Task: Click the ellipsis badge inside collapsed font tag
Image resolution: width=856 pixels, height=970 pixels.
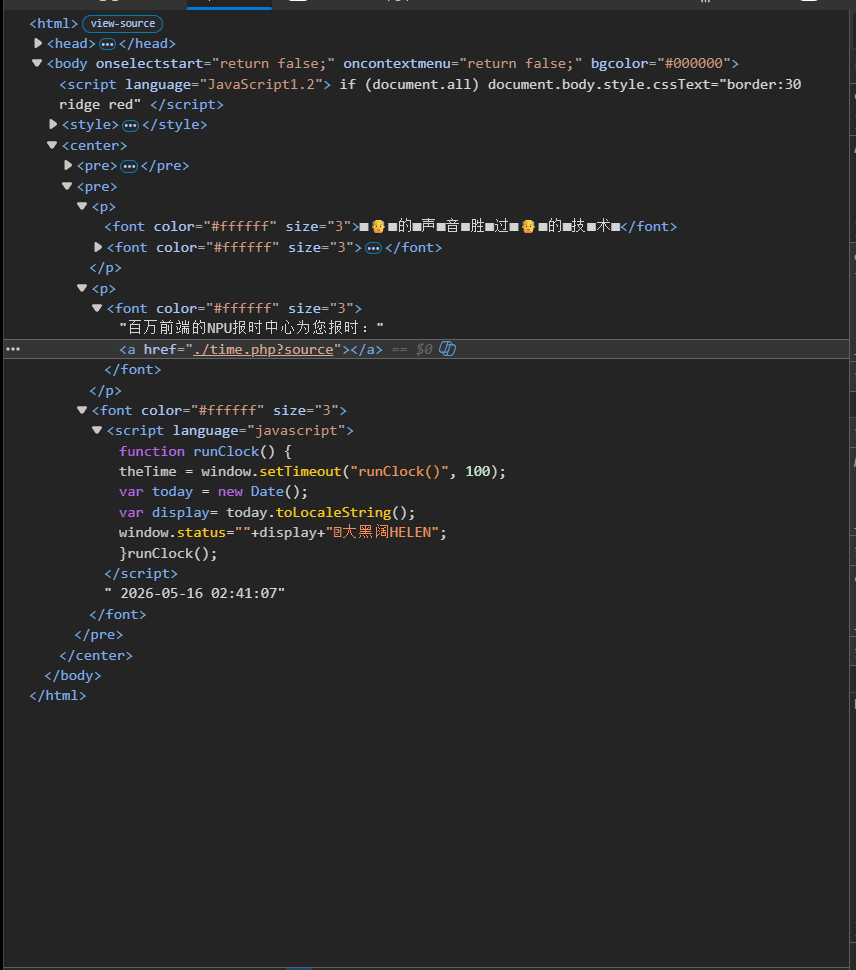Action: [x=374, y=248]
